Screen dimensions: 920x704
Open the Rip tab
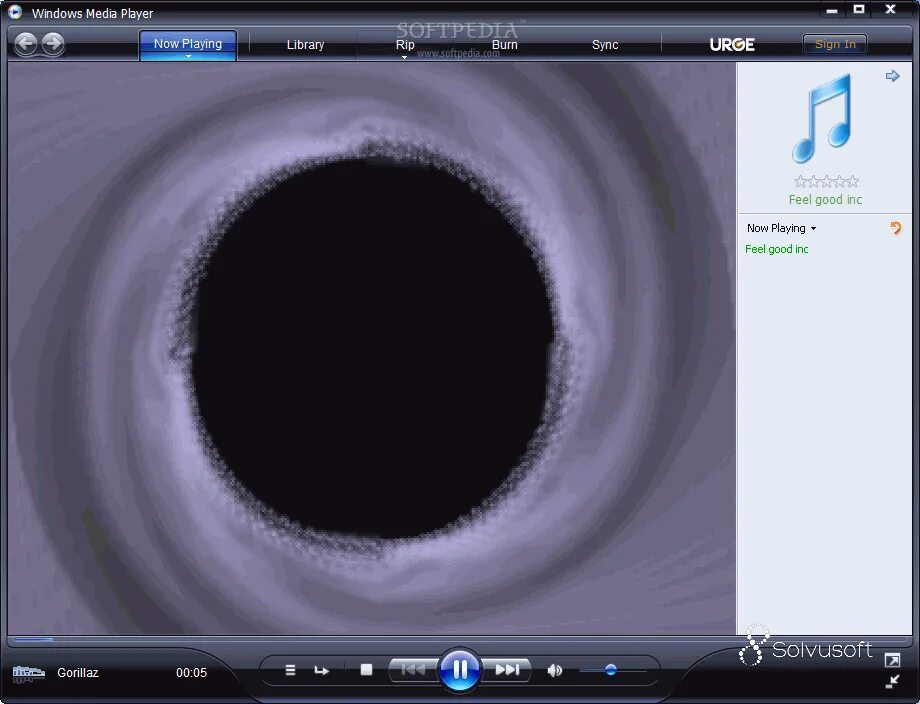405,45
